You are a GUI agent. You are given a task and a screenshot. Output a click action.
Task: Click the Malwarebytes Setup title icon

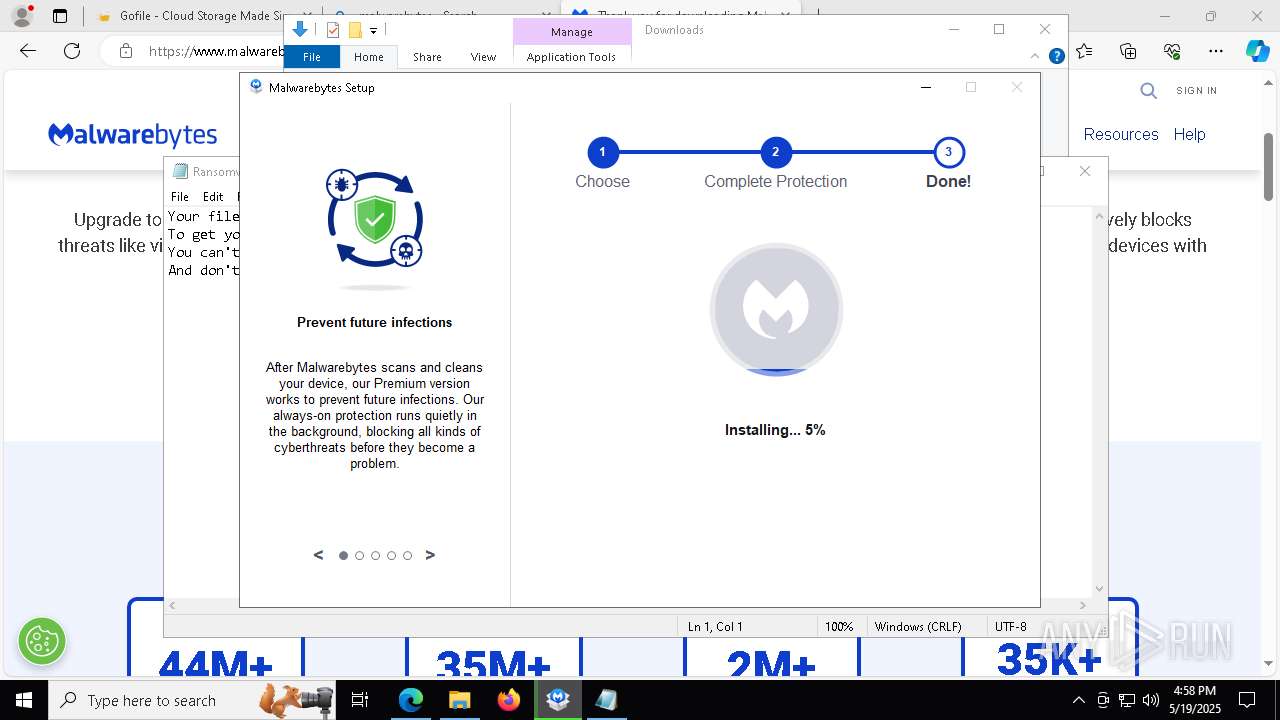(x=257, y=87)
